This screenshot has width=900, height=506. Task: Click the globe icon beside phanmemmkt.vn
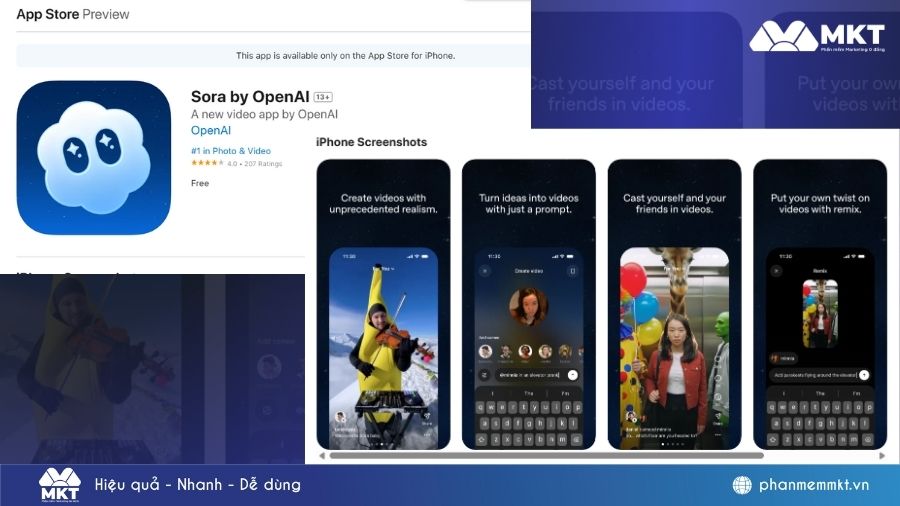coord(742,485)
